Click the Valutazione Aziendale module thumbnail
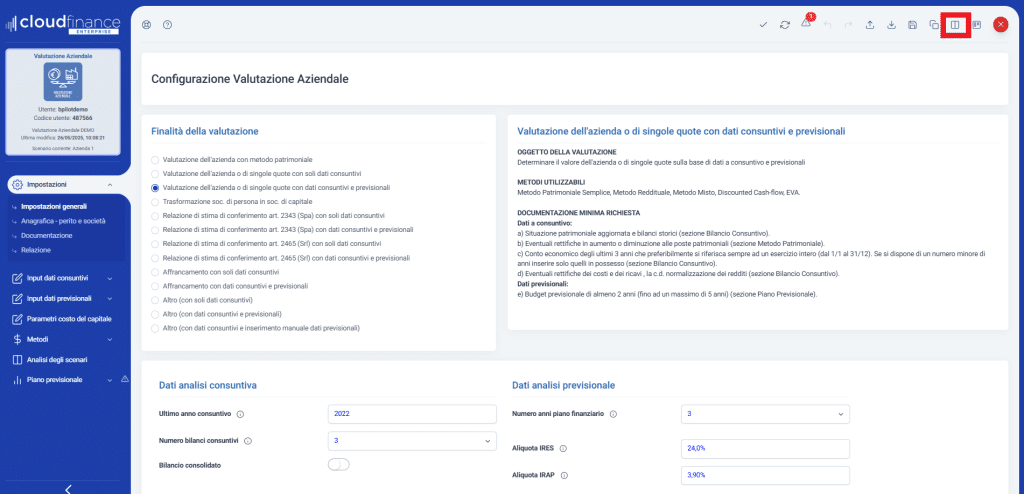Screen dimensions: 1024x494 click(x=63, y=82)
